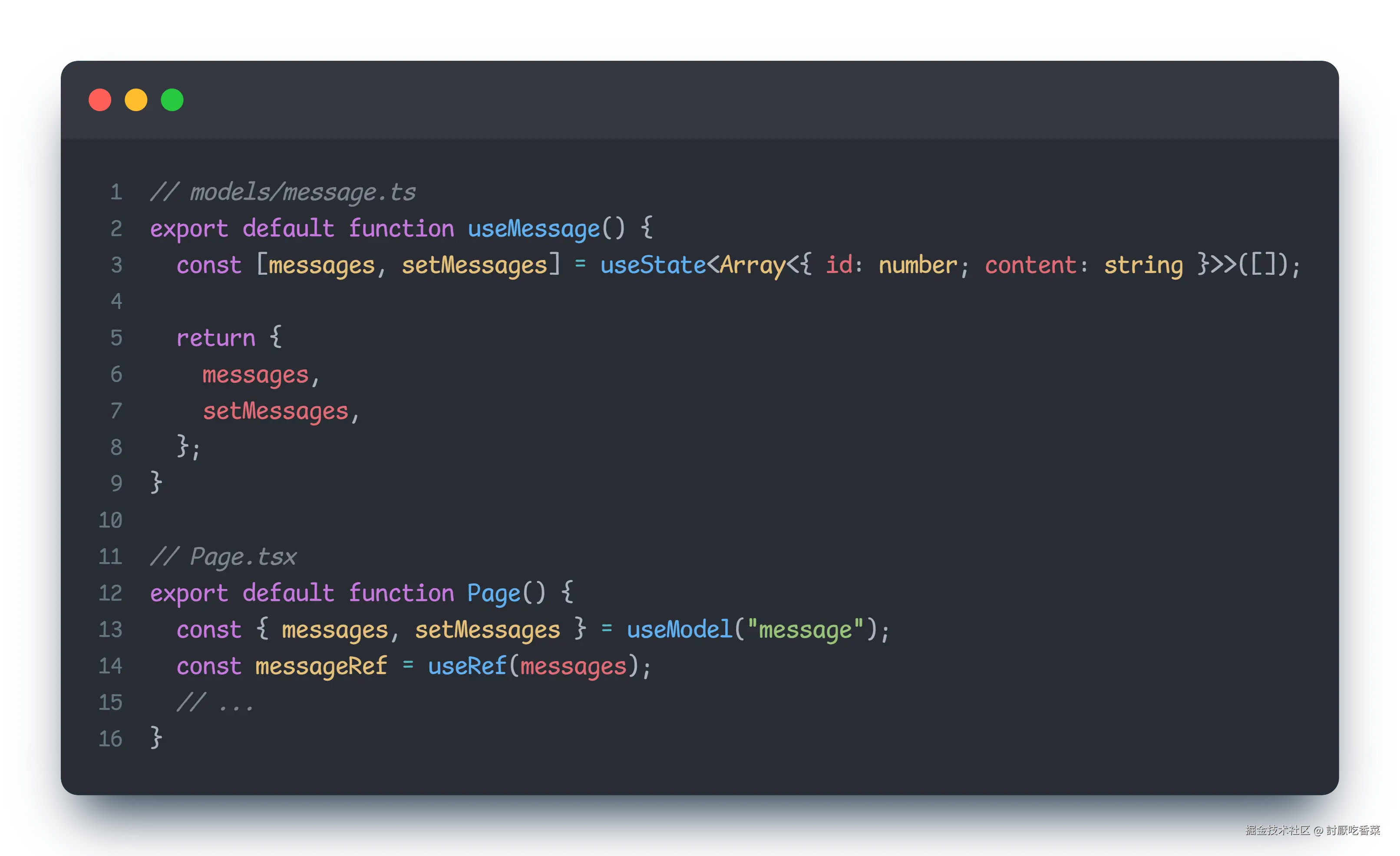Viewport: 1400px width, 856px height.
Task: Click the string type keyword
Action: tap(1143, 265)
